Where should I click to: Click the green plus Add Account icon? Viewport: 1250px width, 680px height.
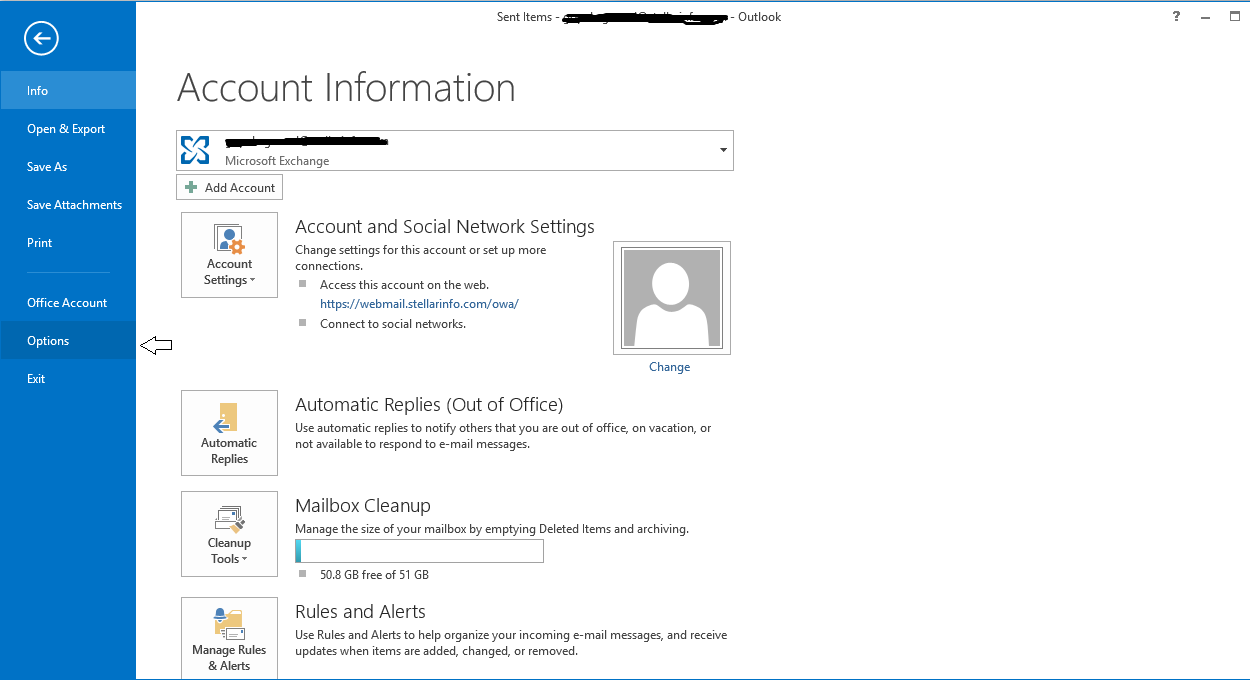pyautogui.click(x=191, y=187)
